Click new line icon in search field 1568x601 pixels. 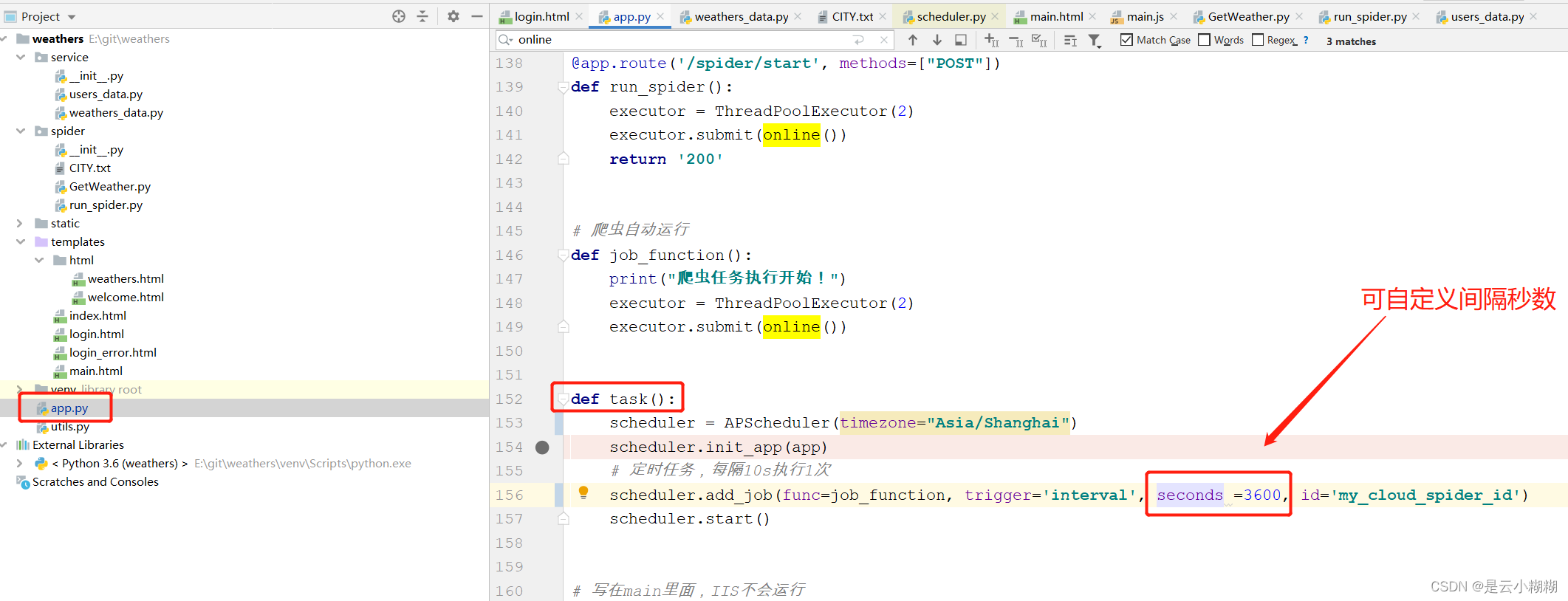[858, 40]
